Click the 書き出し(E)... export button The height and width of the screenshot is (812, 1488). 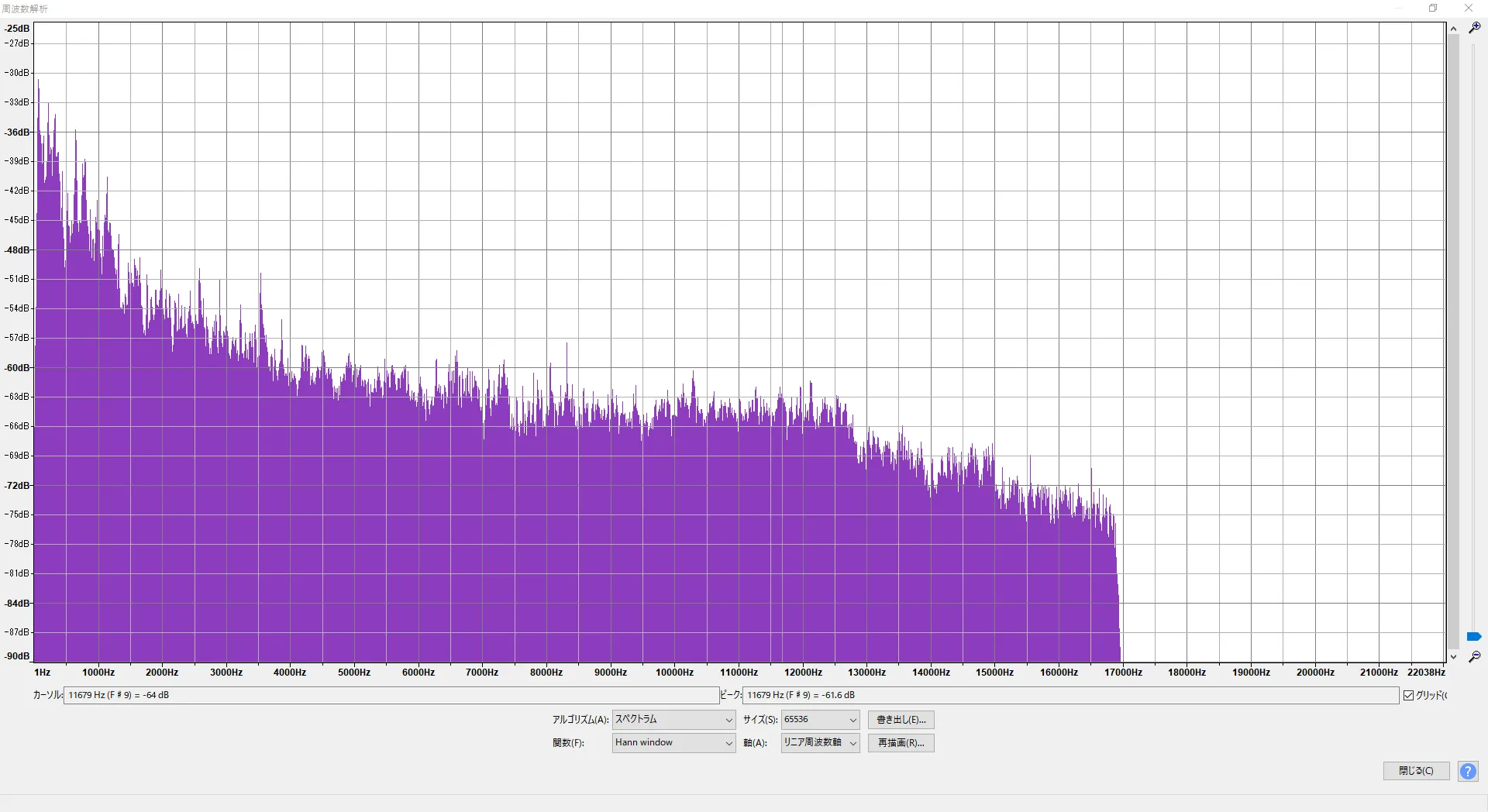[x=901, y=720]
